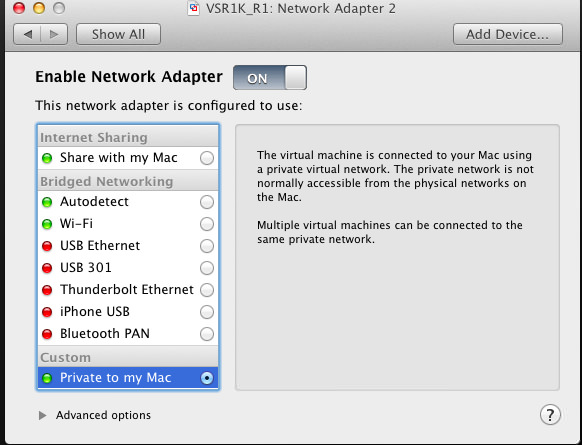Open help via the question mark icon

(550, 415)
